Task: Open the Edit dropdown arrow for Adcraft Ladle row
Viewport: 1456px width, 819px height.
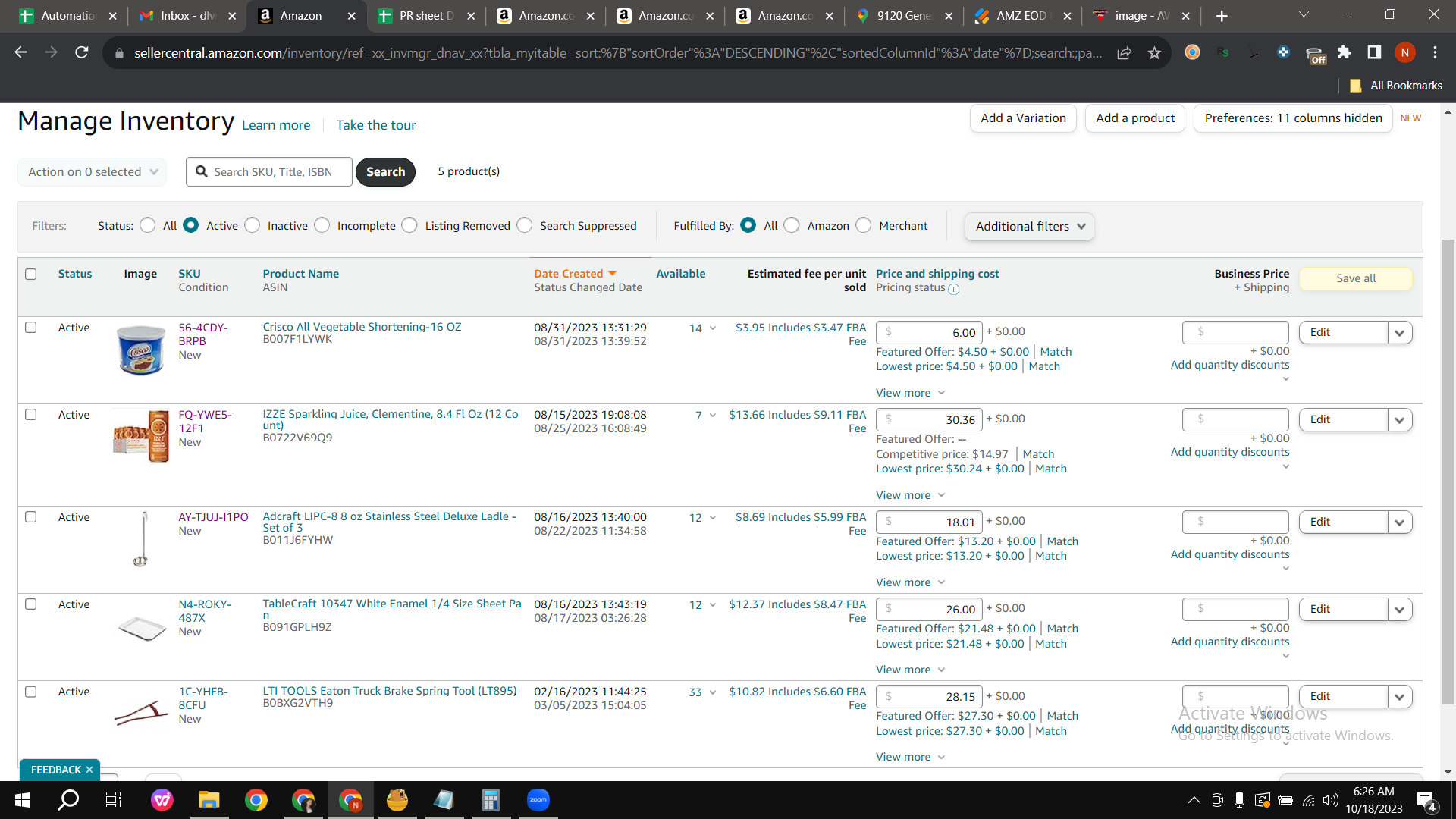Action: 1400,522
